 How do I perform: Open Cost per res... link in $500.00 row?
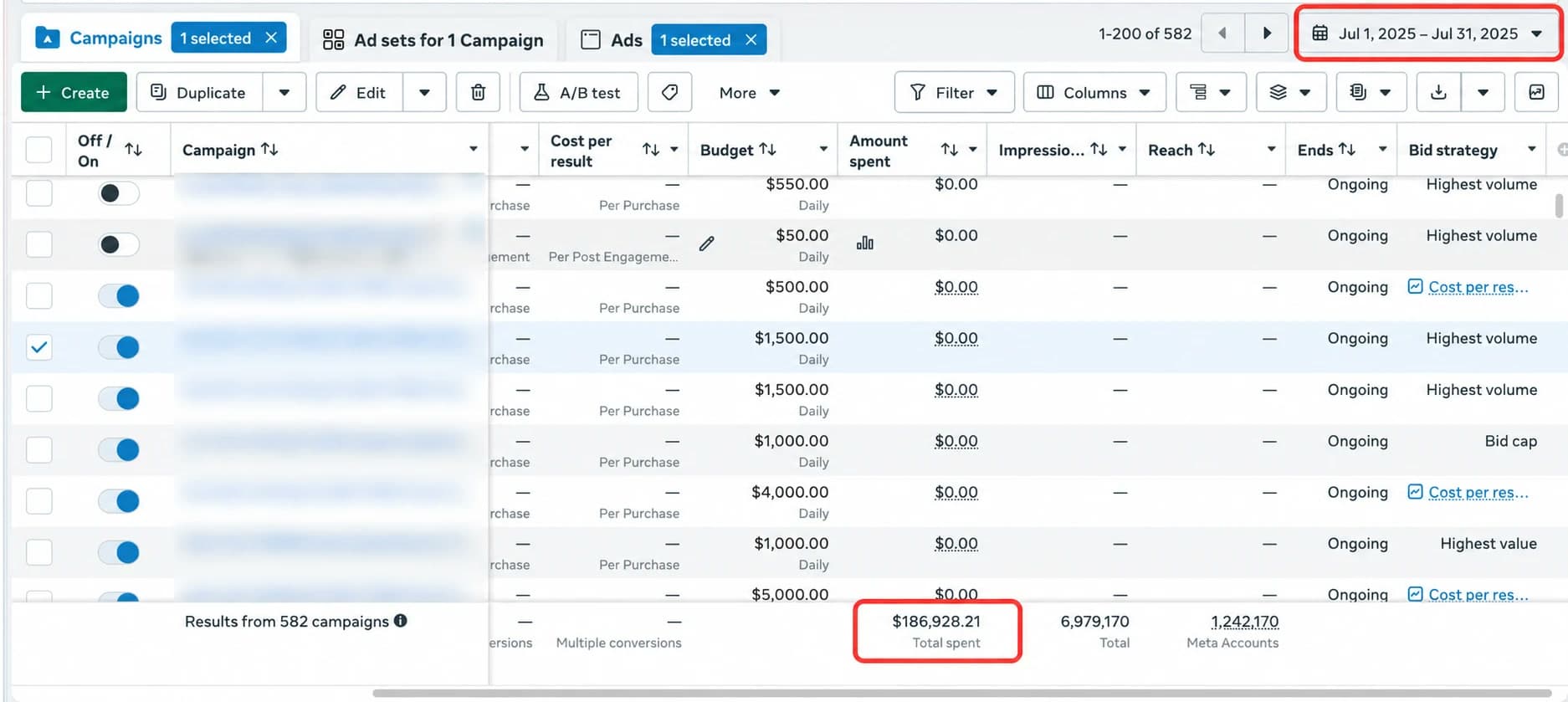point(1478,287)
